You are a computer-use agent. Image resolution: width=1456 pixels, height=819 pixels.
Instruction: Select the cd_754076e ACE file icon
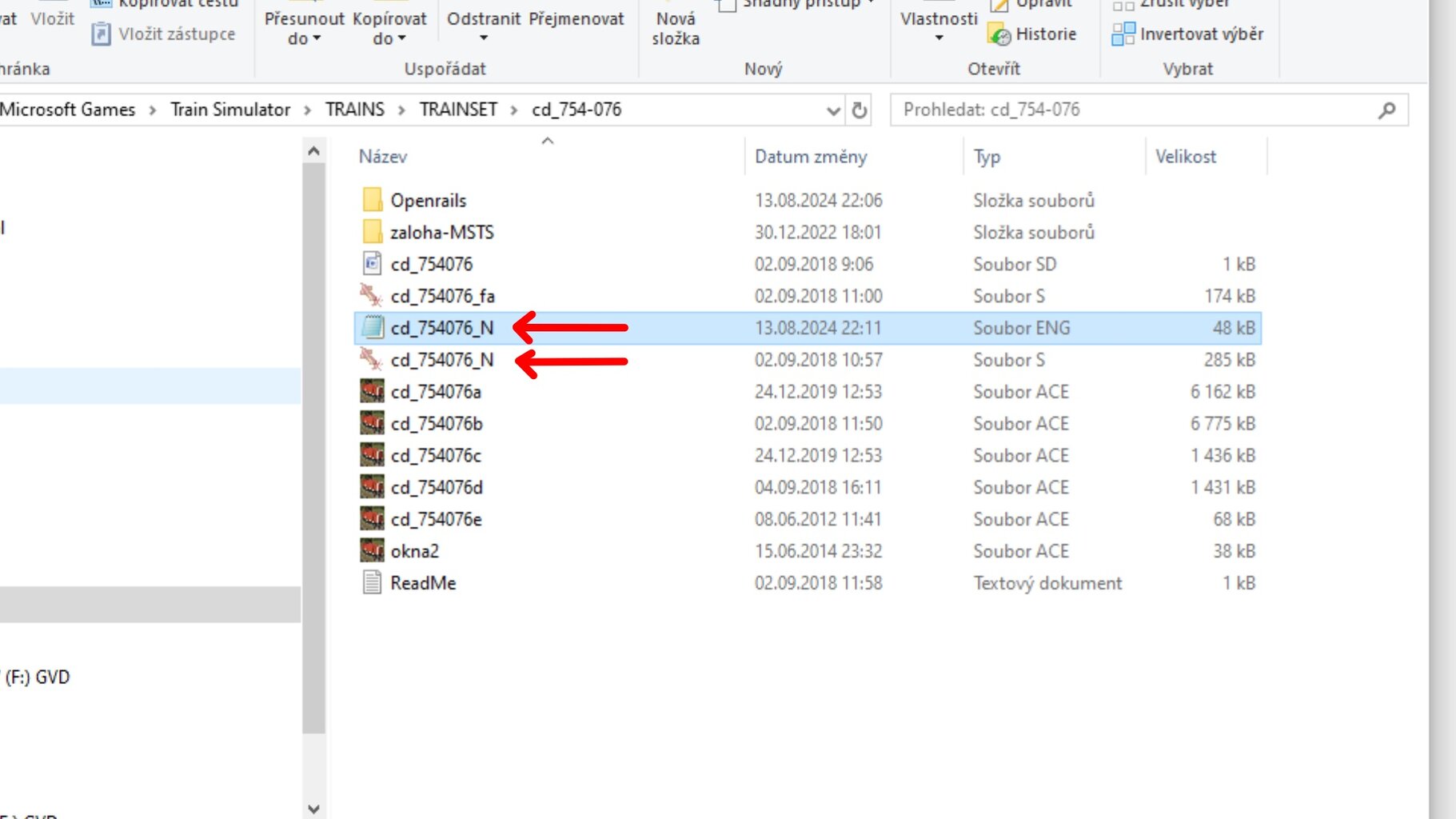click(372, 519)
